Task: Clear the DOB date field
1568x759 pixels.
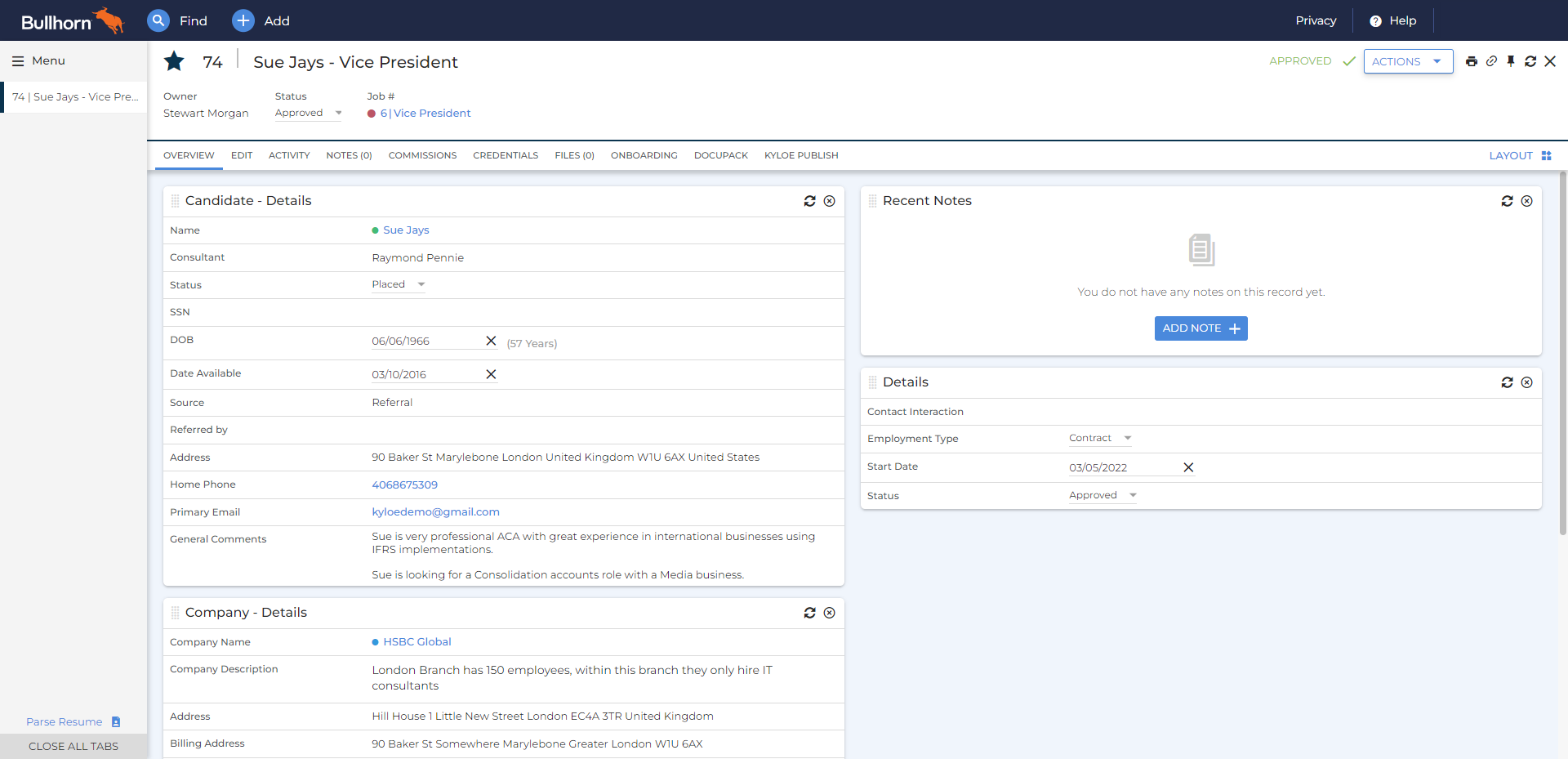Action: coord(491,341)
